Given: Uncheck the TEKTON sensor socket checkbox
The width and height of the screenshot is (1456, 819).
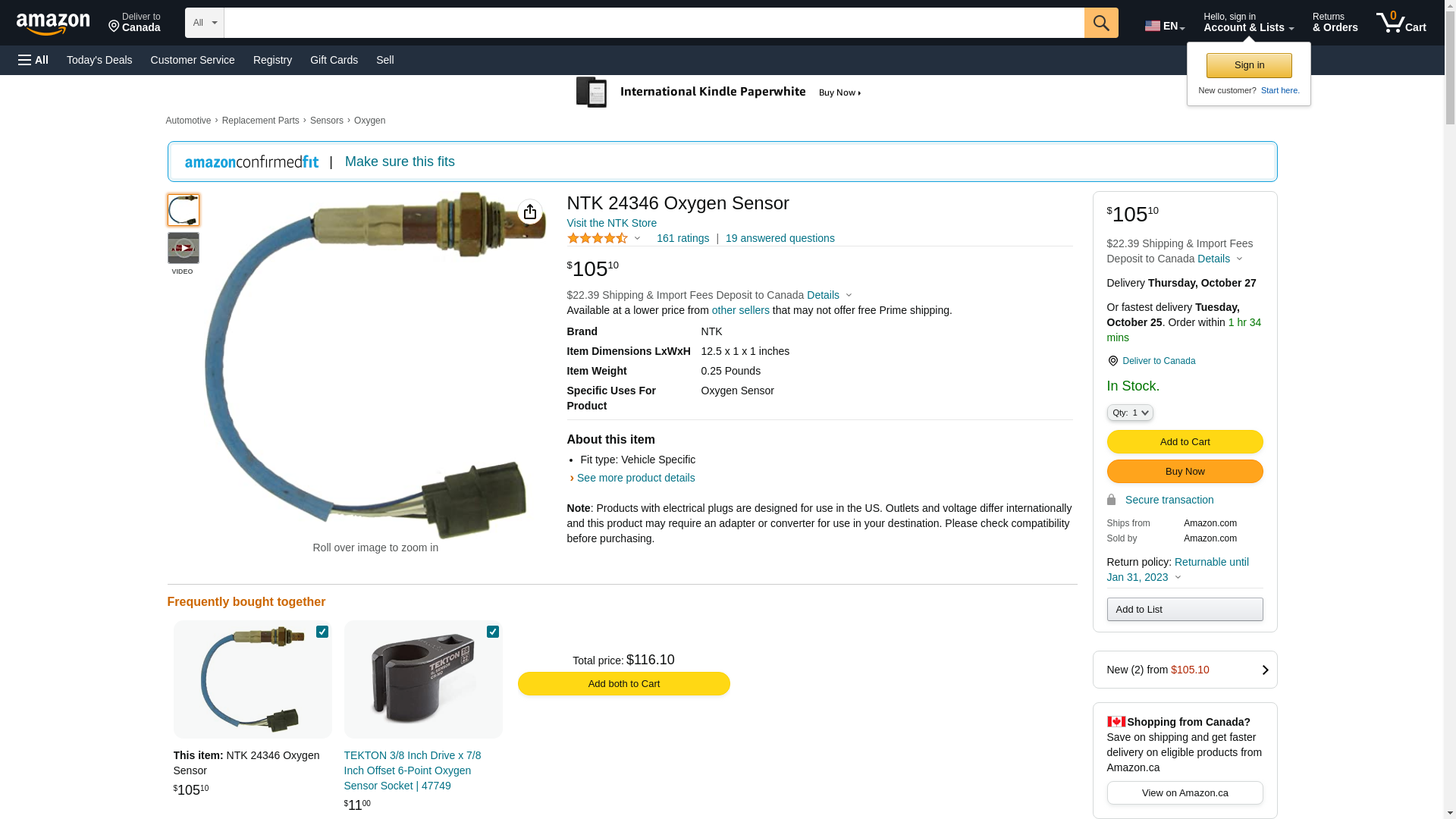Looking at the screenshot, I should coord(493,632).
